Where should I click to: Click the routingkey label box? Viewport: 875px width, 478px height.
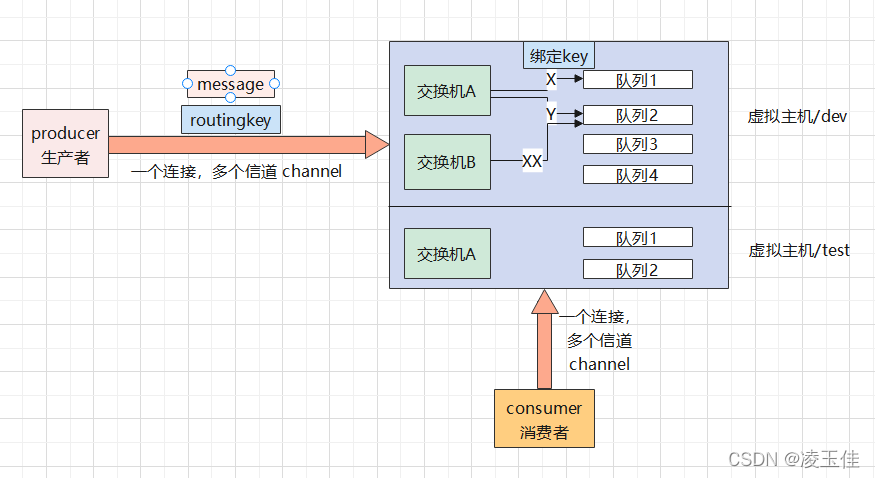230,119
